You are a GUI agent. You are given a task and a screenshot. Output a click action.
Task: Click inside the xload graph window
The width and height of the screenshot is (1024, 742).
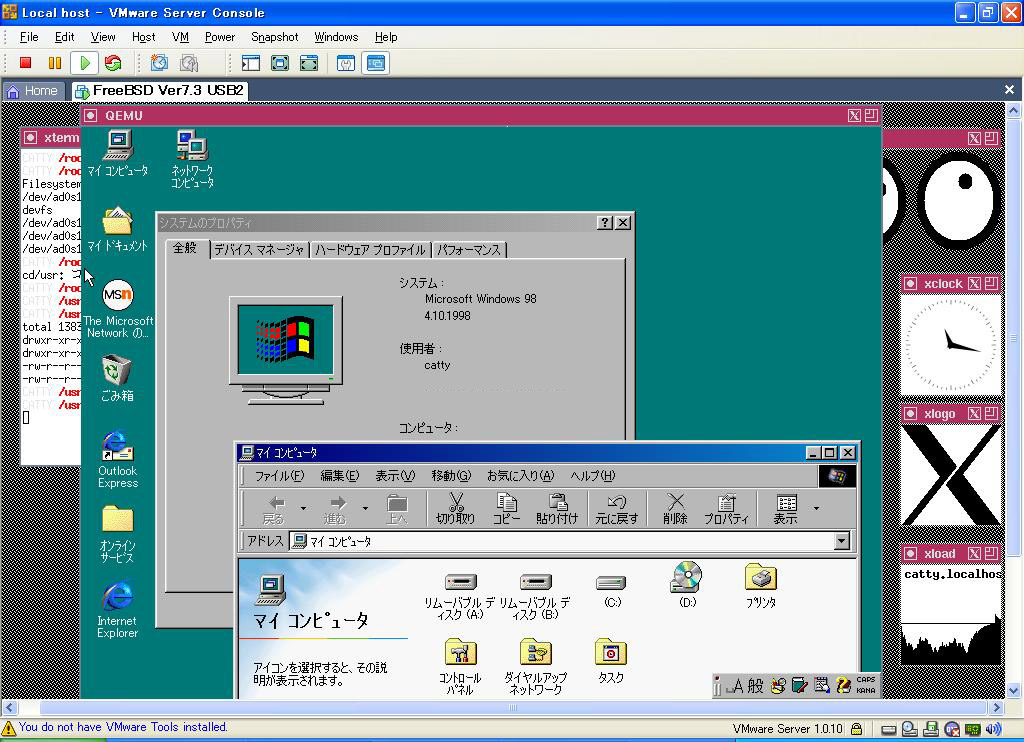[x=952, y=614]
